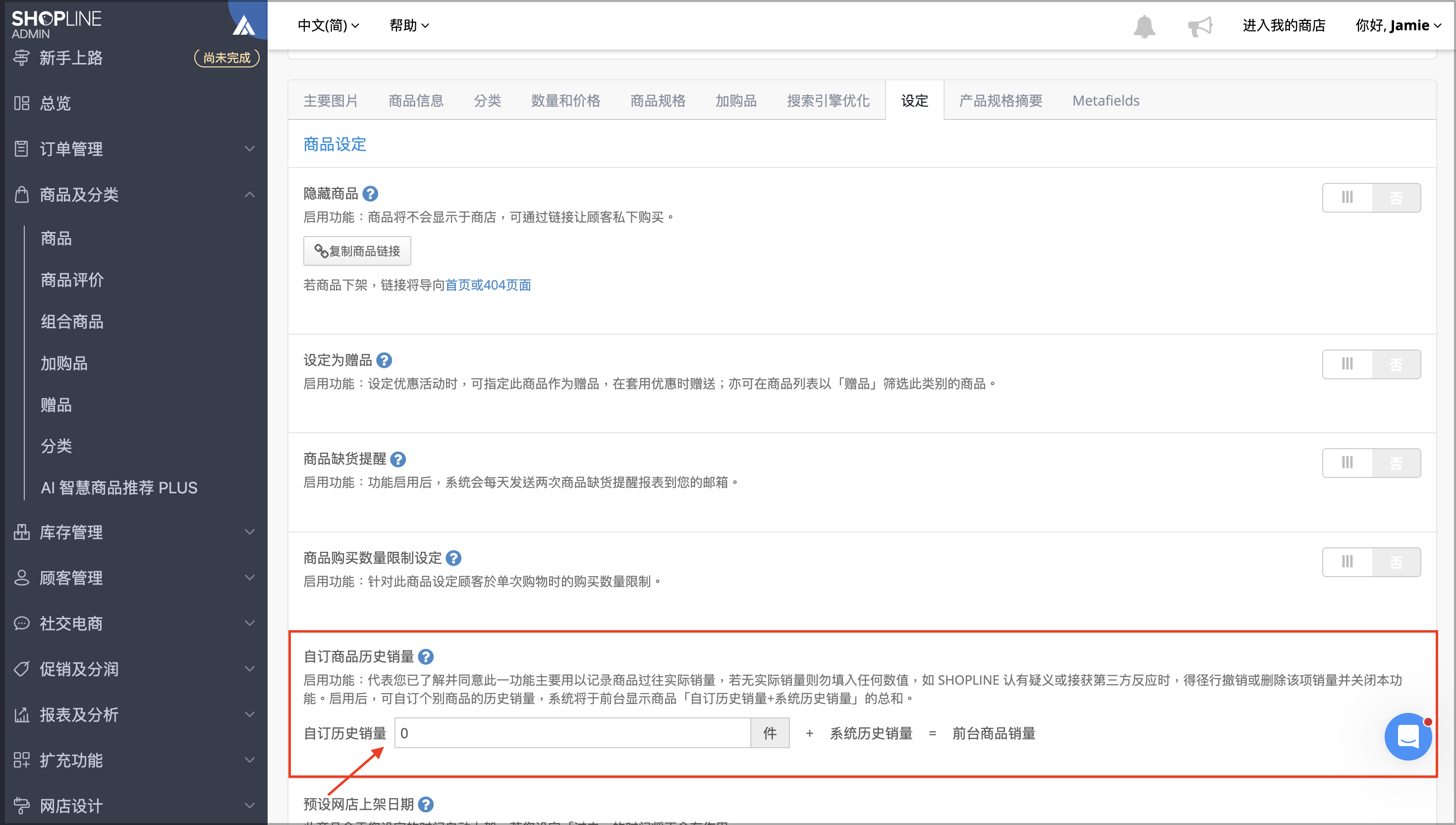Click help icon next to 设定为赠品

tap(384, 360)
